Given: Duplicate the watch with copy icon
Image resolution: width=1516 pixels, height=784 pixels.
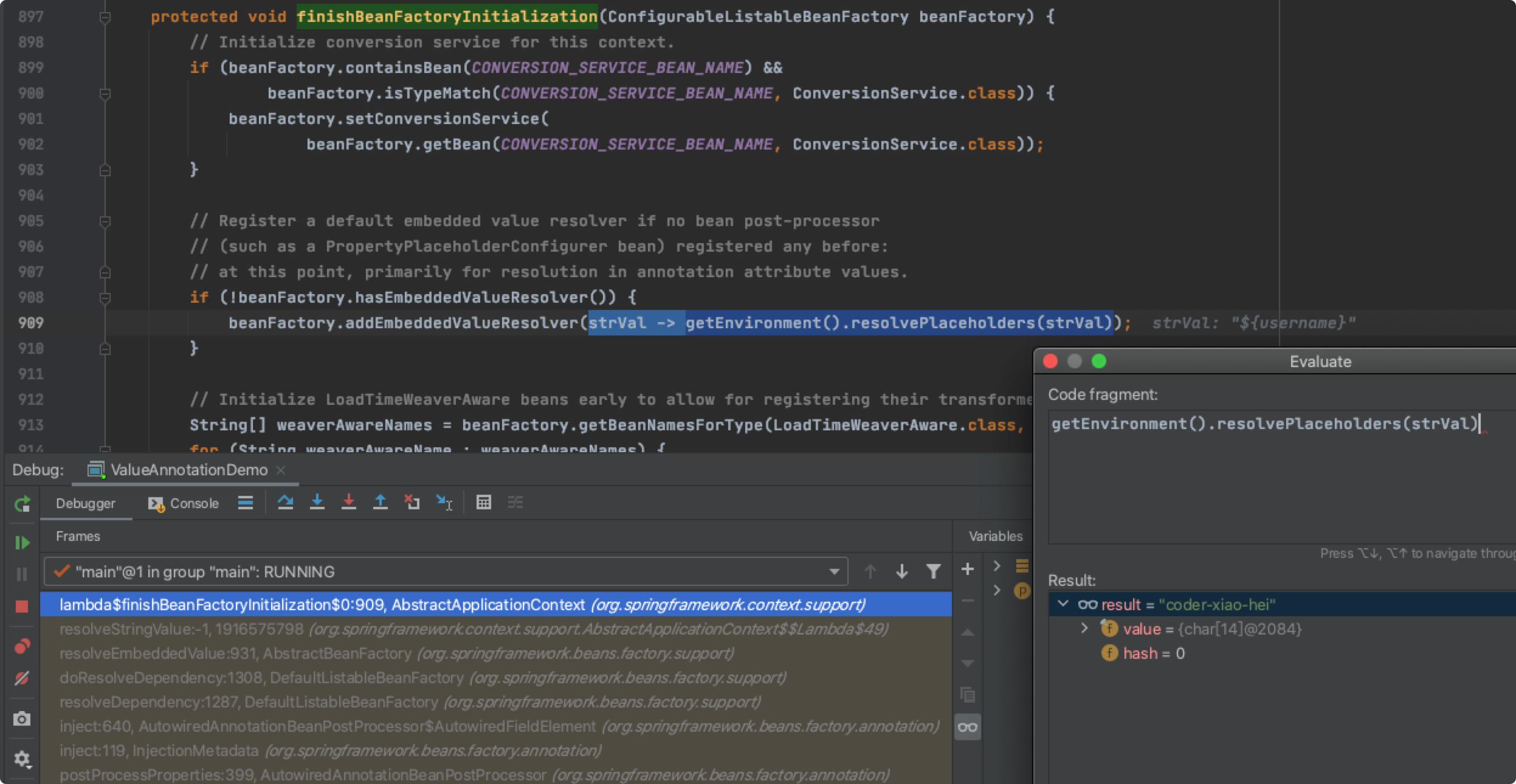Looking at the screenshot, I should point(968,695).
